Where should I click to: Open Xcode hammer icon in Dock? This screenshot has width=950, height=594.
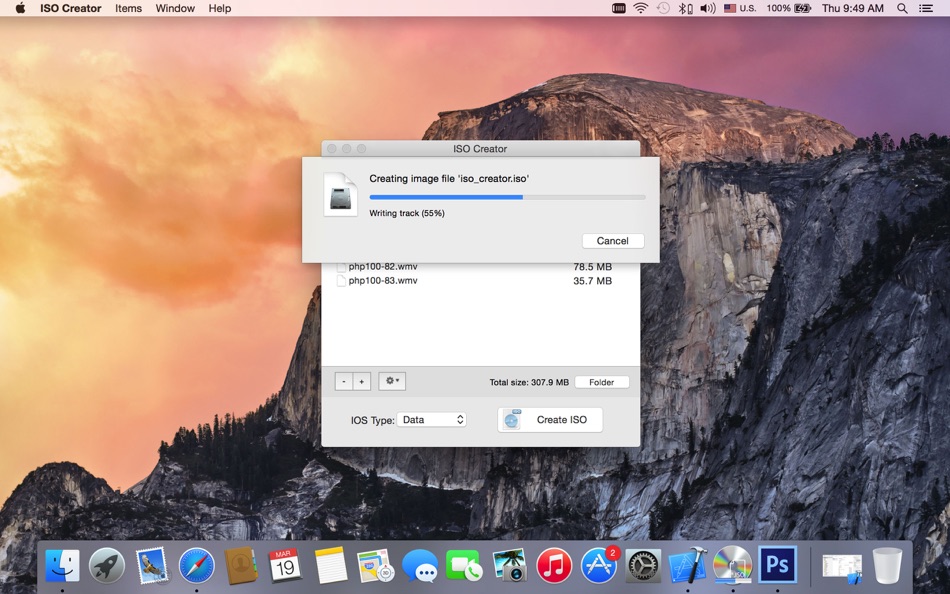(x=688, y=566)
